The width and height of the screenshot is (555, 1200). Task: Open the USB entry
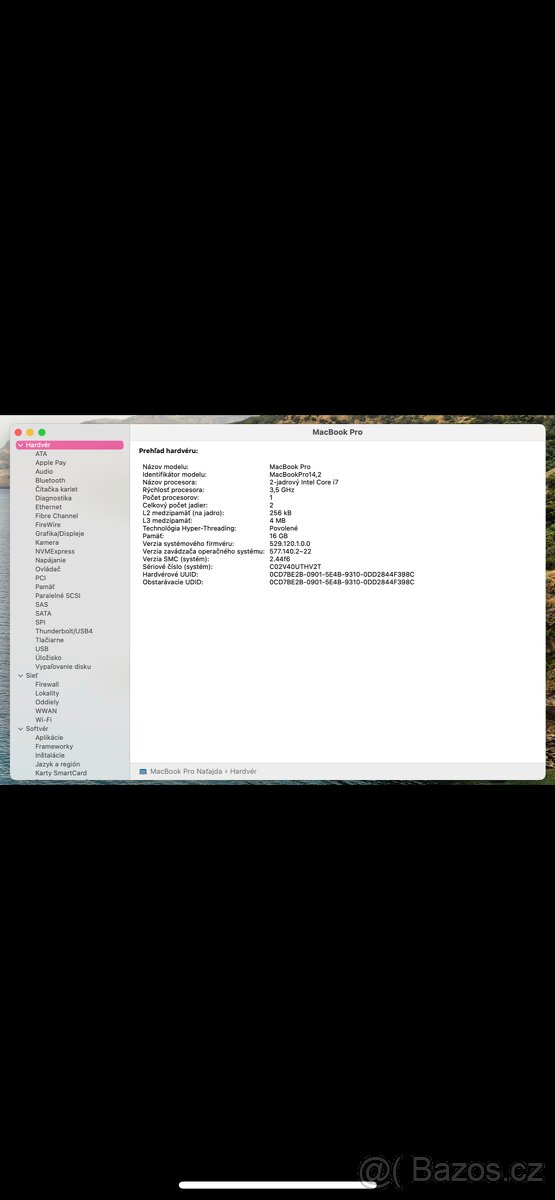(x=42, y=649)
